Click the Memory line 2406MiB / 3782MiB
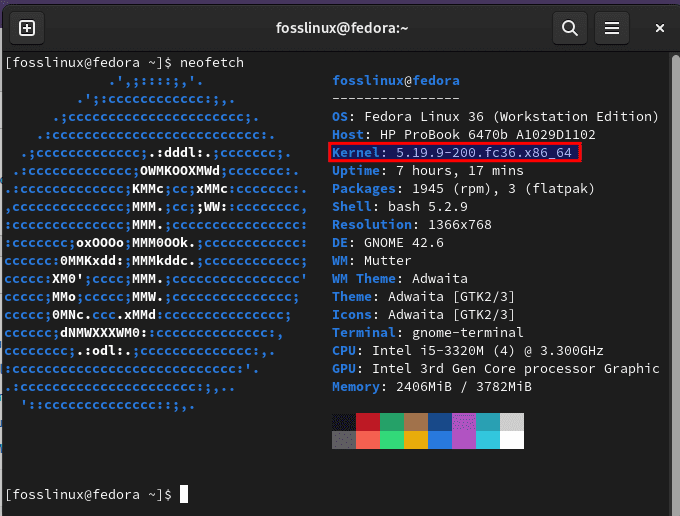The height and width of the screenshot is (516, 680). click(x=432, y=387)
